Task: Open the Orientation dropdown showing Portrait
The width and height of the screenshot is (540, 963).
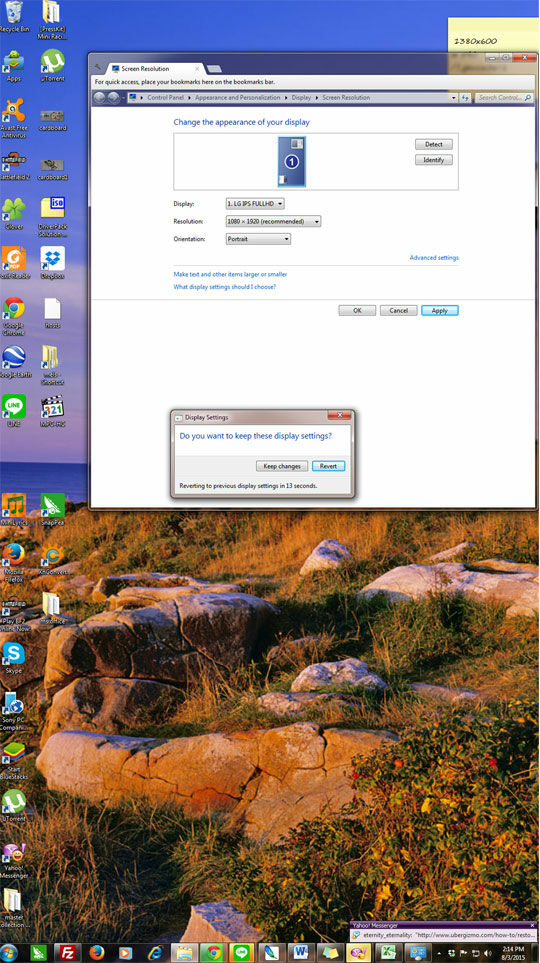Action: click(x=258, y=239)
